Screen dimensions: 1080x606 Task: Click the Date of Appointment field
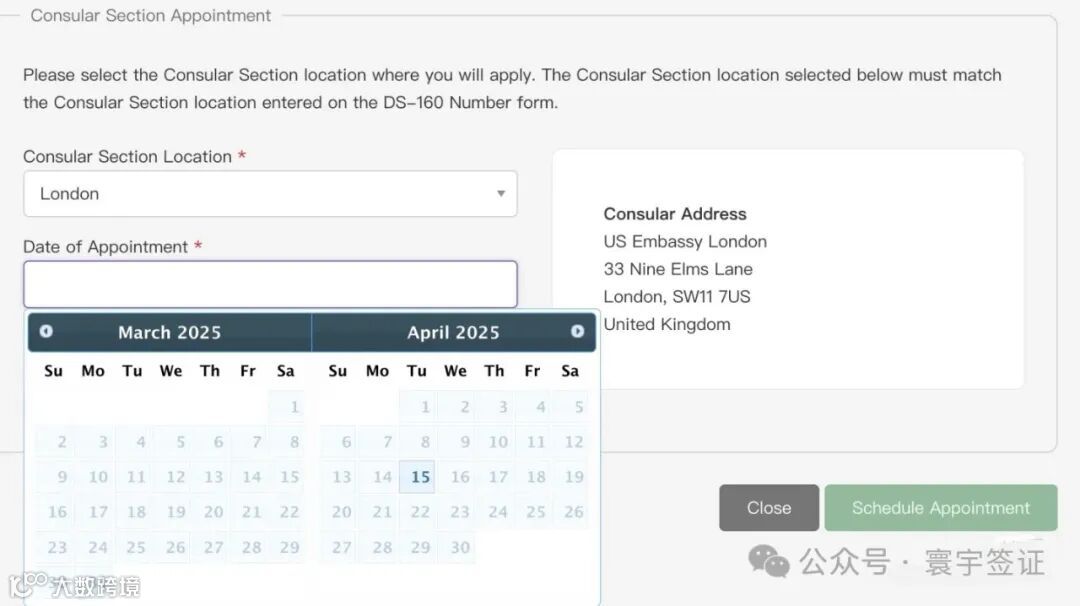pyautogui.click(x=270, y=285)
